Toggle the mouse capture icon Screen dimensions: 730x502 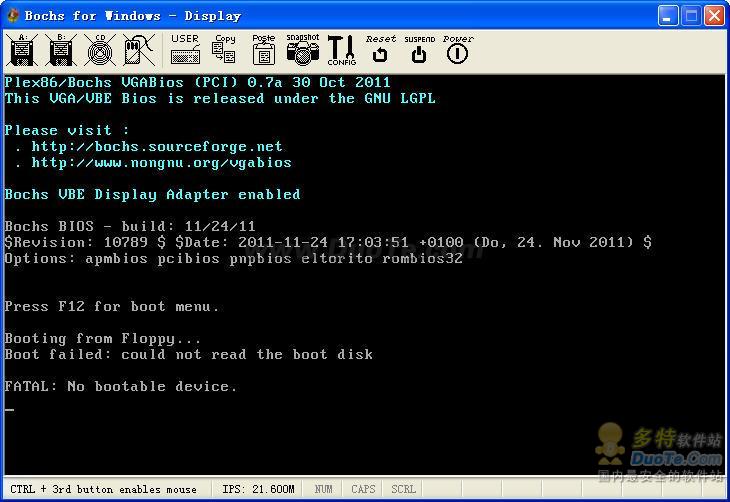[x=139, y=50]
